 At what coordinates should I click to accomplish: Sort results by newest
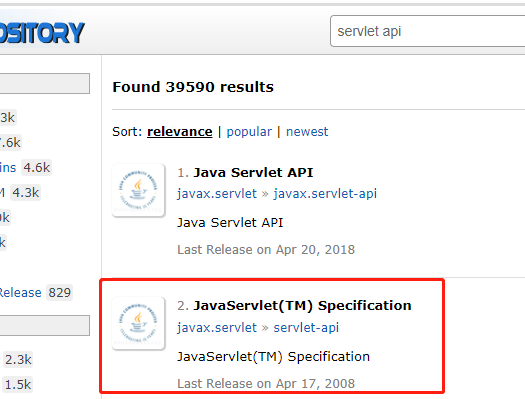307,132
